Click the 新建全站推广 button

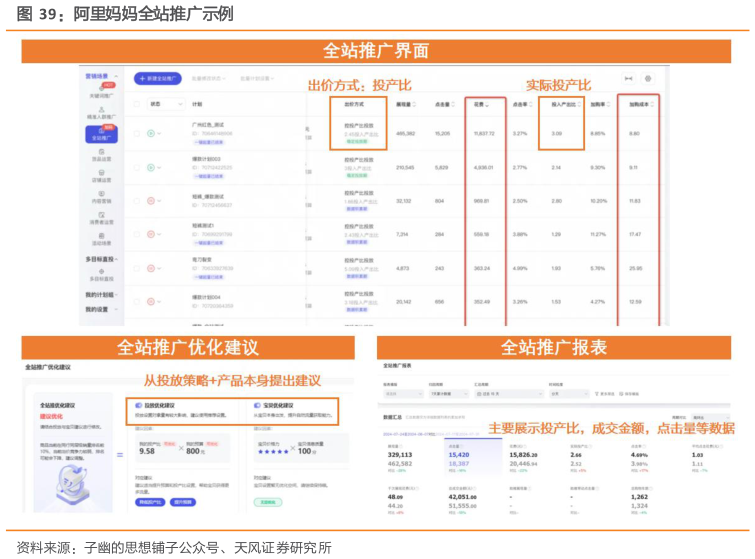coord(158,78)
